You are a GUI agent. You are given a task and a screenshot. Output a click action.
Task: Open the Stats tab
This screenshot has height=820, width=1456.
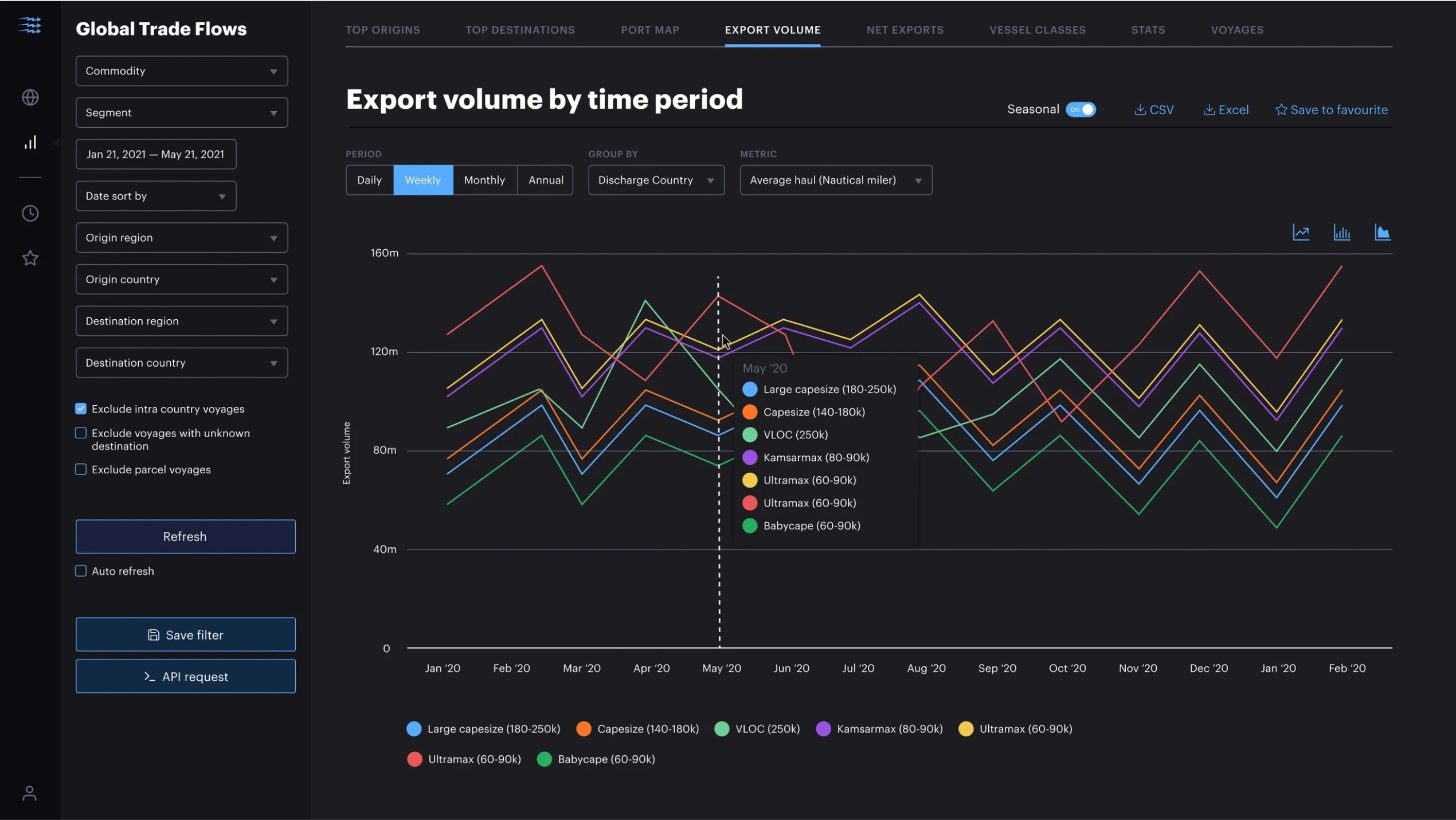pos(1148,30)
